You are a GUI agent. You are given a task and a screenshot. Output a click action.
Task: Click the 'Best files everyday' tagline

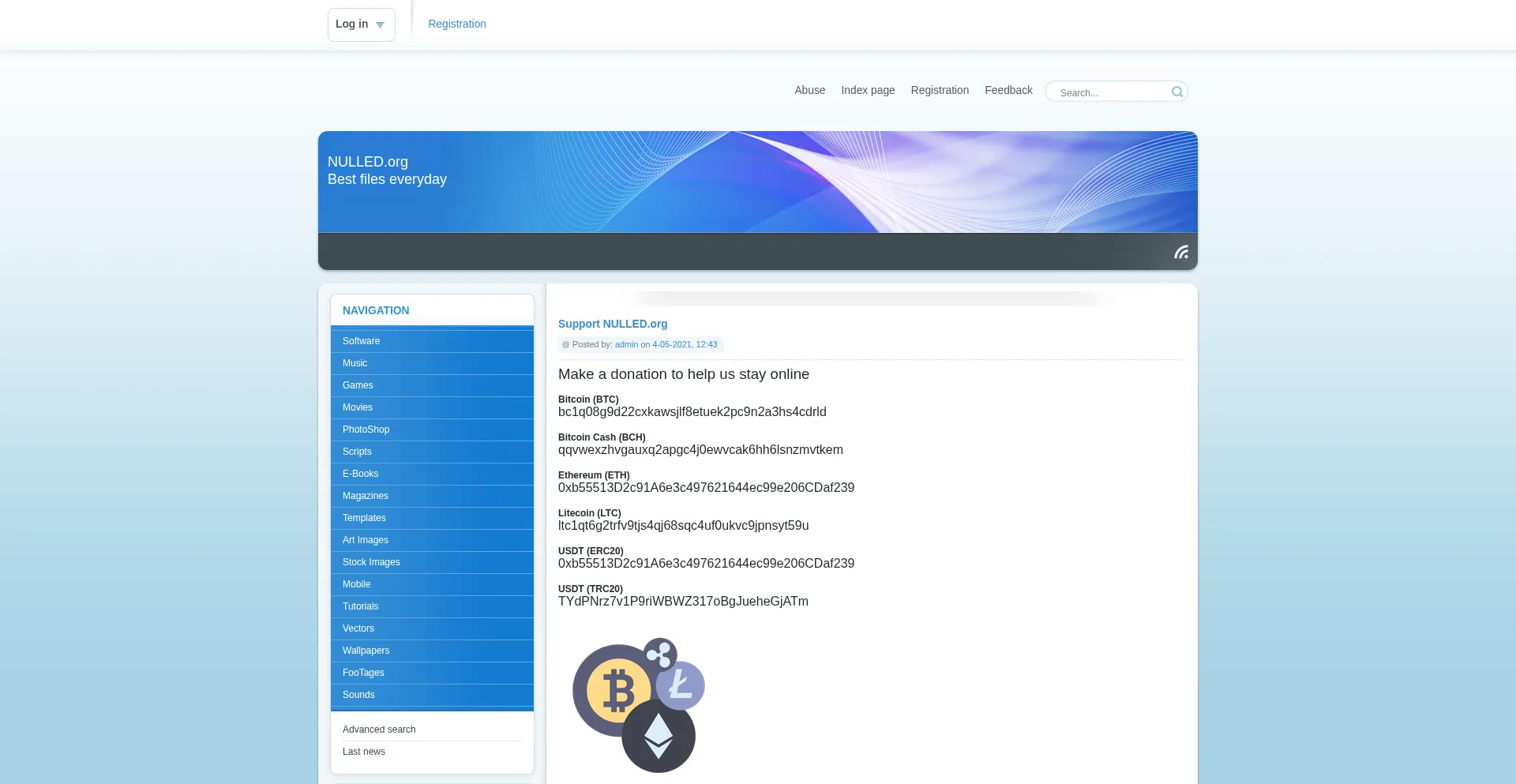pos(387,179)
